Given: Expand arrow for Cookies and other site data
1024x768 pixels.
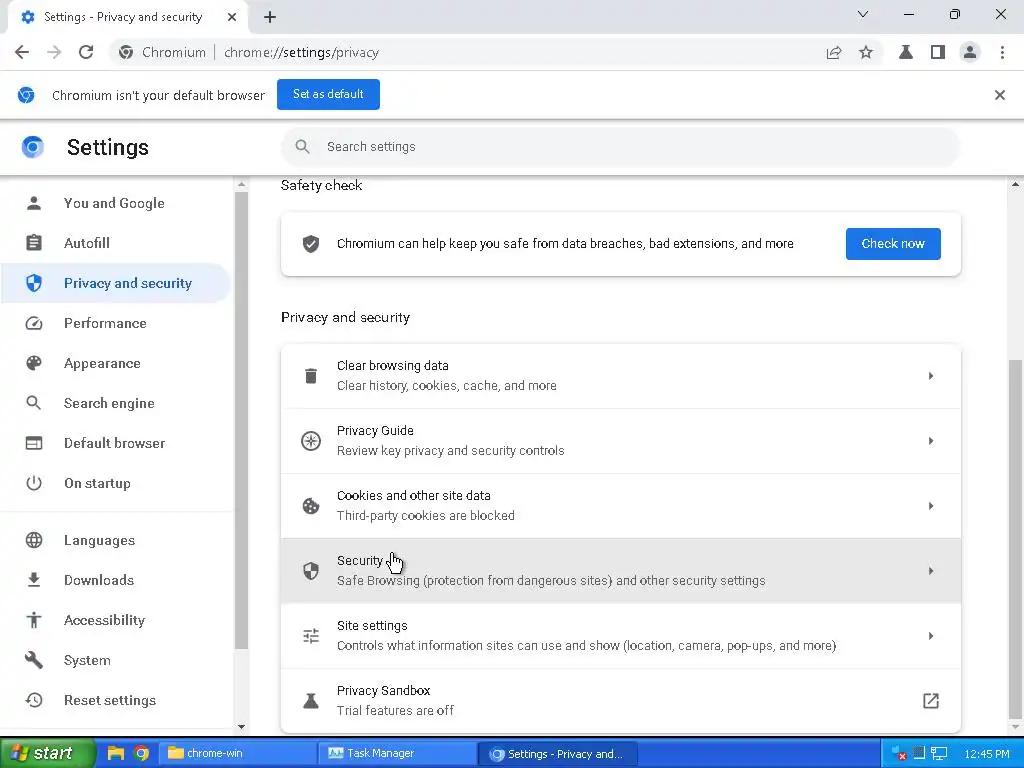Looking at the screenshot, I should tap(931, 506).
